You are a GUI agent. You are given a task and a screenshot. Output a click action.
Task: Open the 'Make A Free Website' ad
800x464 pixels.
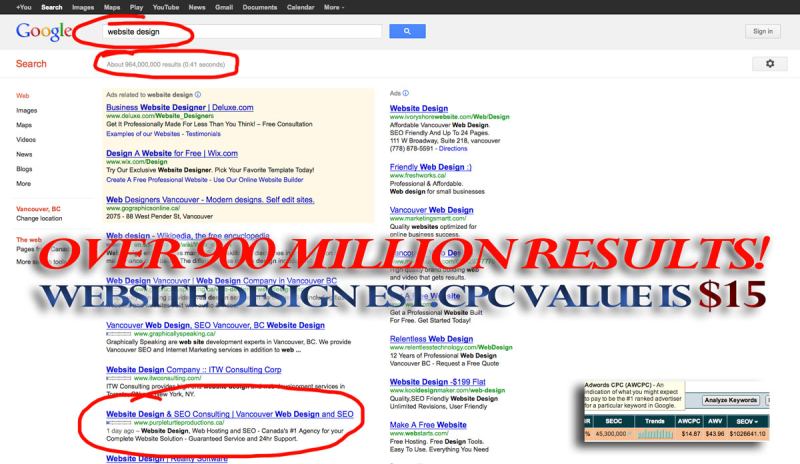coord(428,425)
